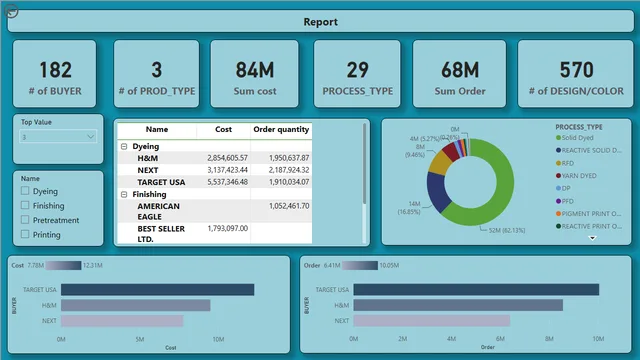
Task: Click the dark blue donut segment
Action: 438,192
